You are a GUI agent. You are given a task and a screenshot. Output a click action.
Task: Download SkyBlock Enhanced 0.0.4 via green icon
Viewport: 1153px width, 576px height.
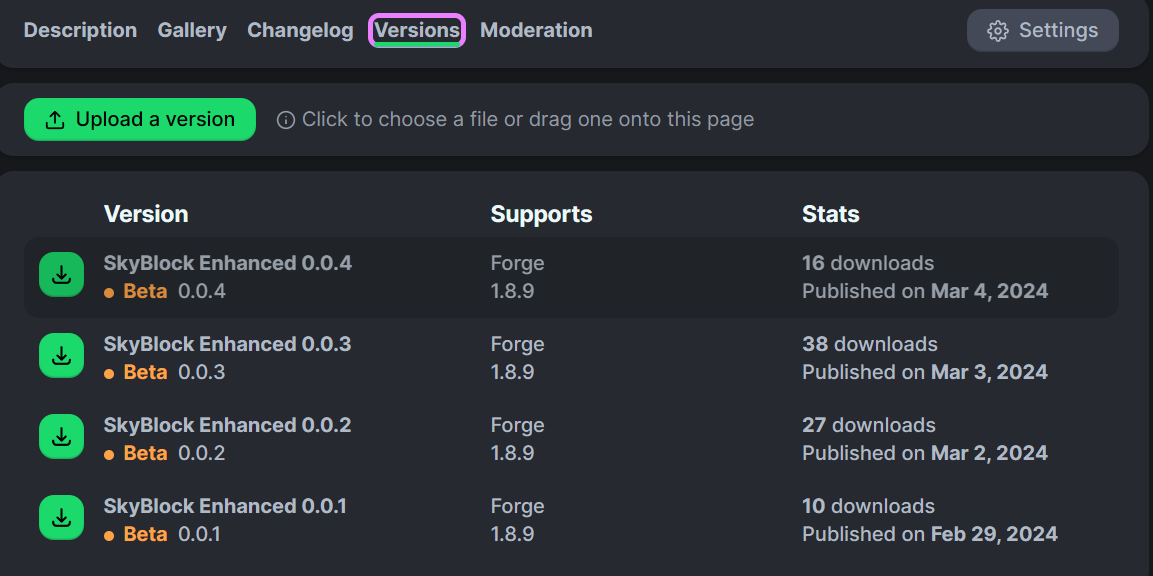62,274
